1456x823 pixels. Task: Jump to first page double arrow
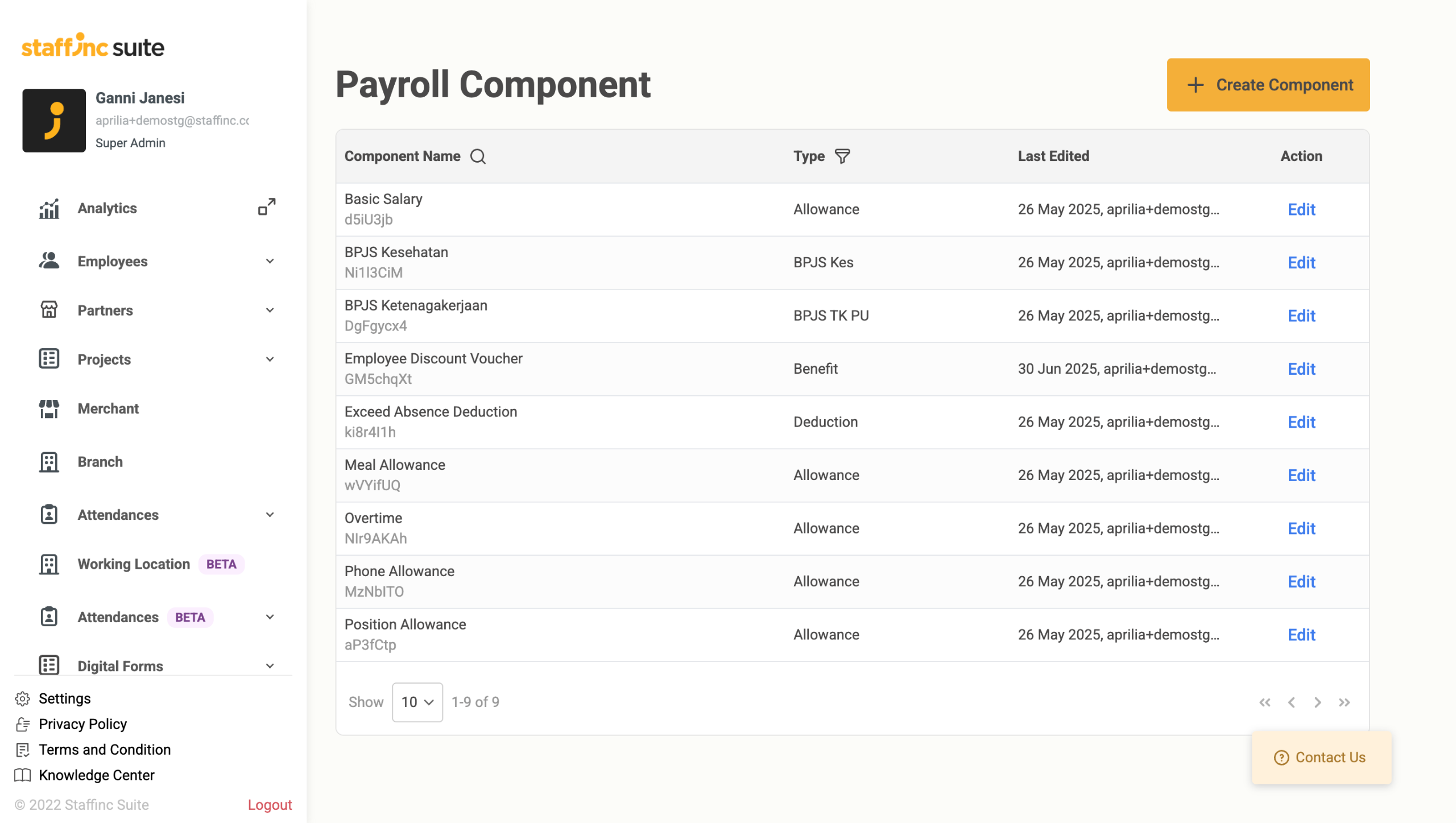(x=1264, y=702)
